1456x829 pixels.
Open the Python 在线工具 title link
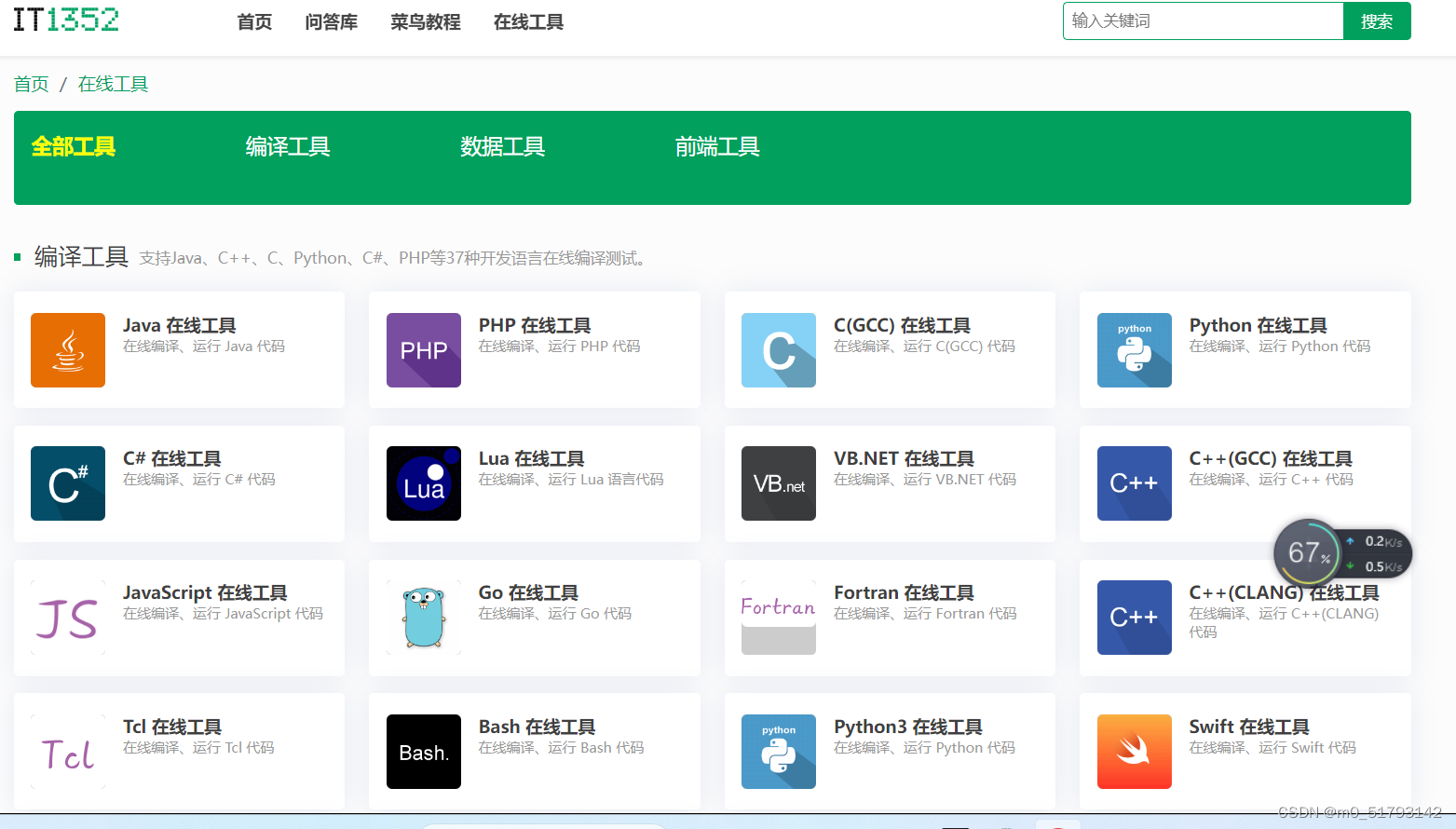[x=1259, y=325]
